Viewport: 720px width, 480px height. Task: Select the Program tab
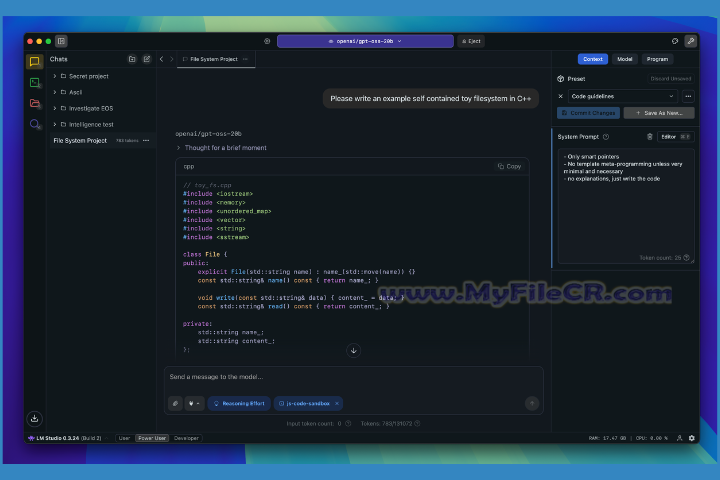(x=657, y=59)
